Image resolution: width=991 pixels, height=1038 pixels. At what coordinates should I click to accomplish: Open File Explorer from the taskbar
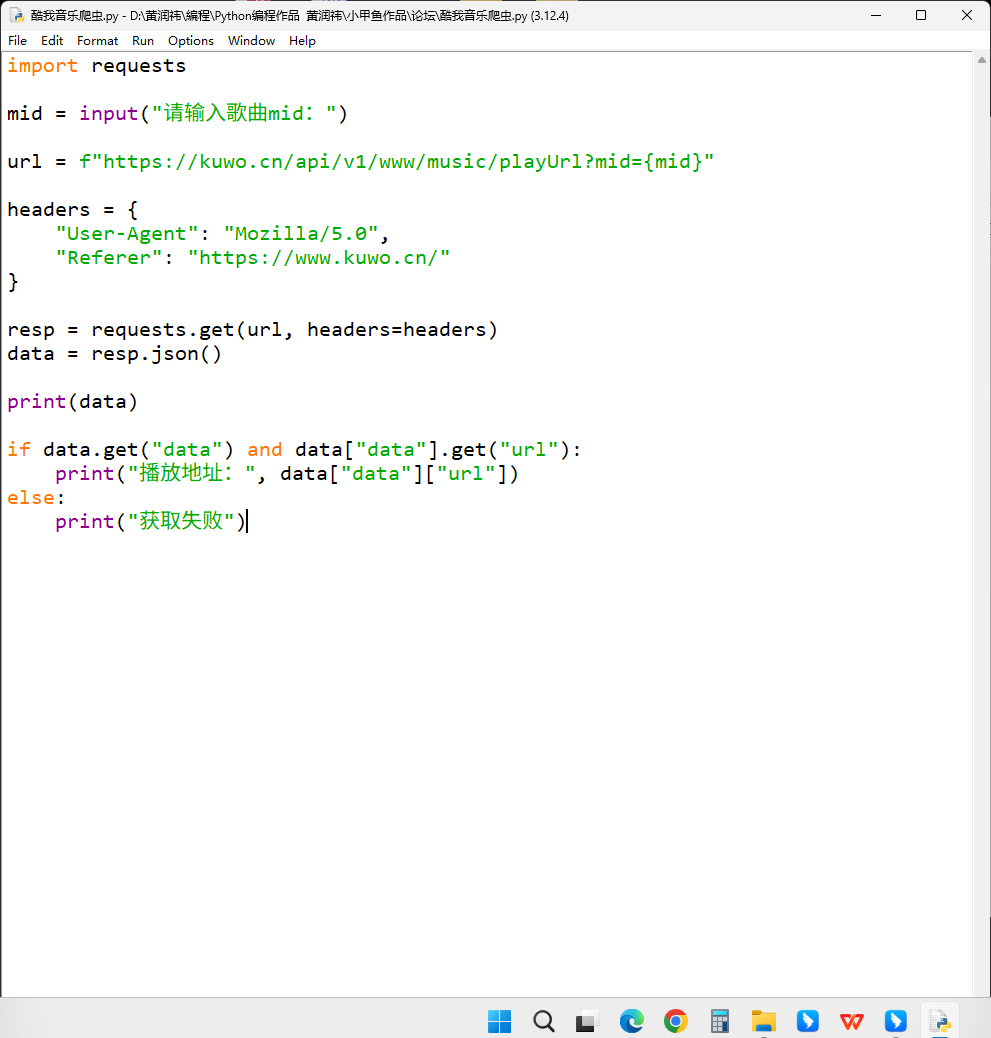point(763,1021)
